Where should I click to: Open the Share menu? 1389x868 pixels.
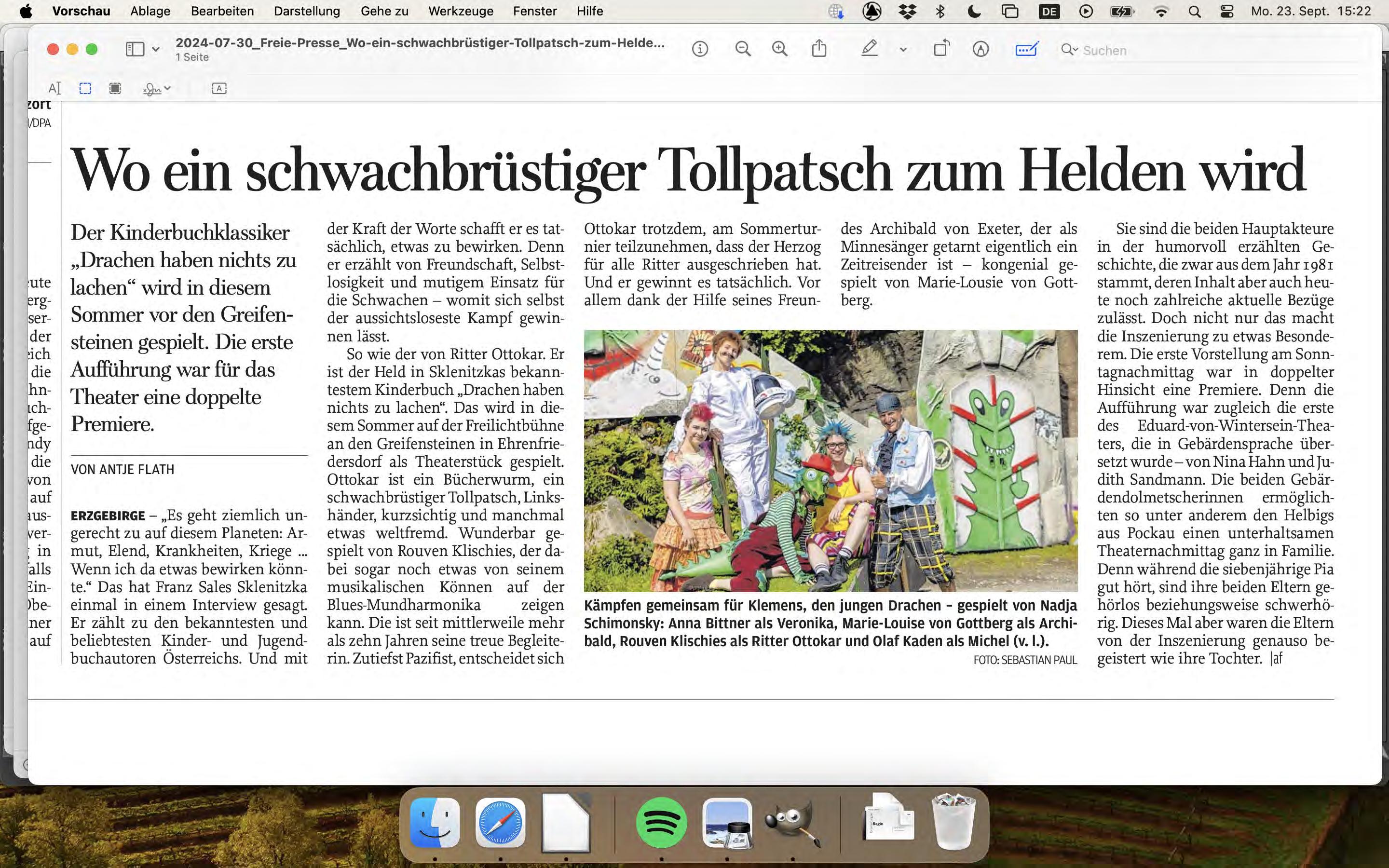[x=819, y=49]
